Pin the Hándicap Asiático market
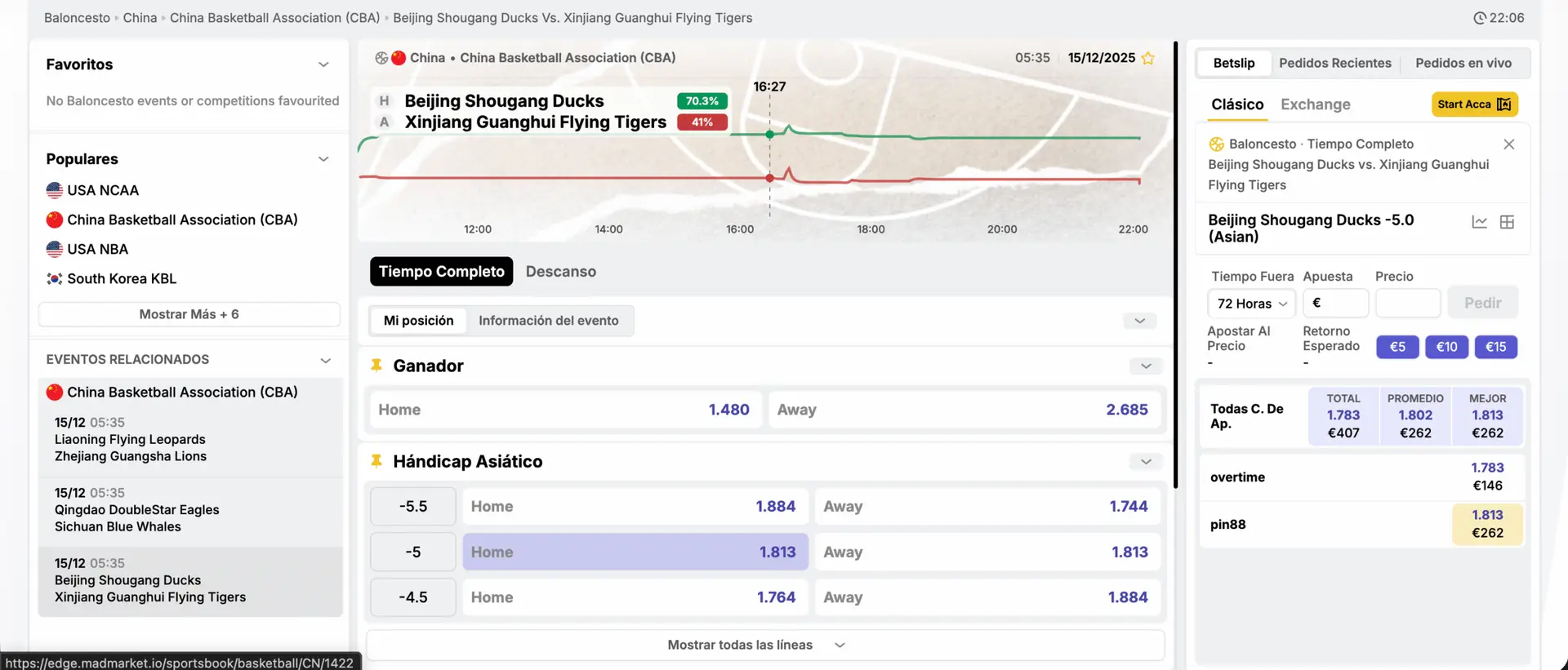Viewport: 1568px width, 670px height. [376, 461]
